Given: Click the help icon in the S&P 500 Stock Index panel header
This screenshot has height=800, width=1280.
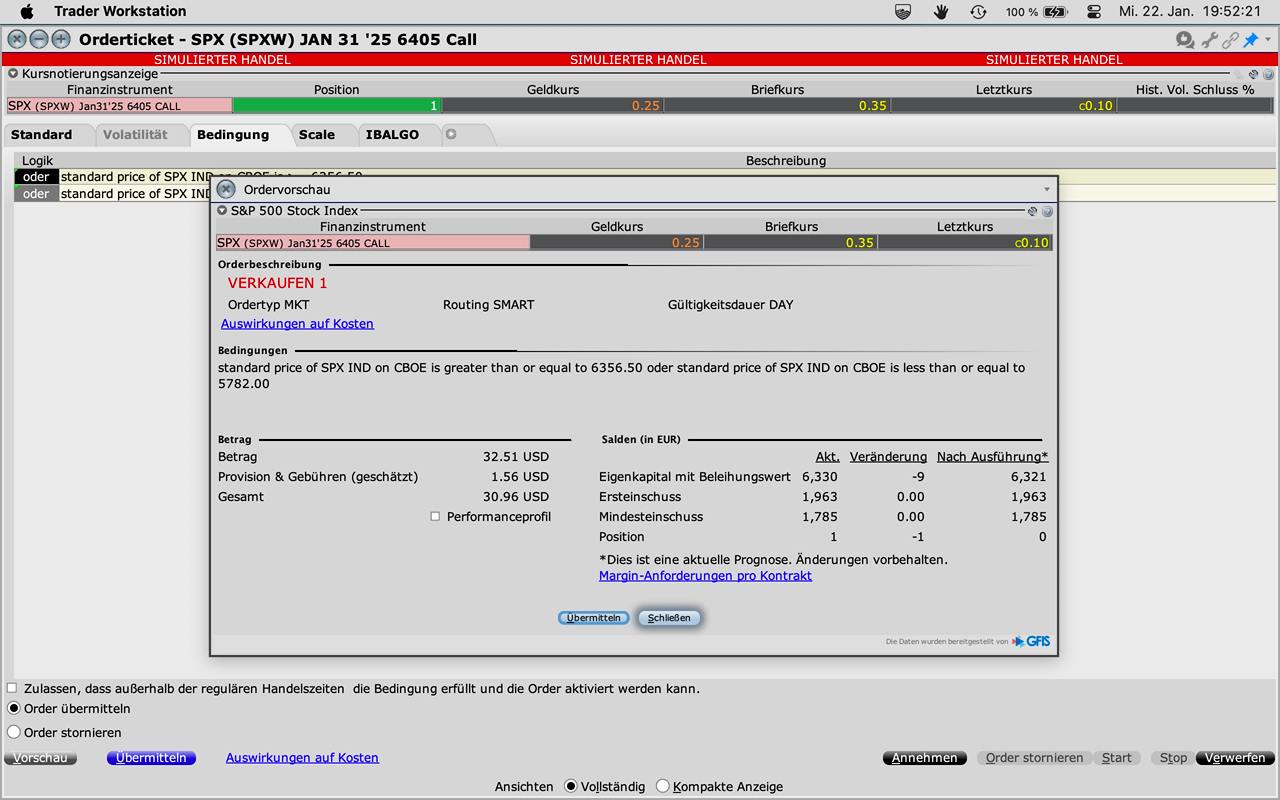Looking at the screenshot, I should [x=1047, y=212].
